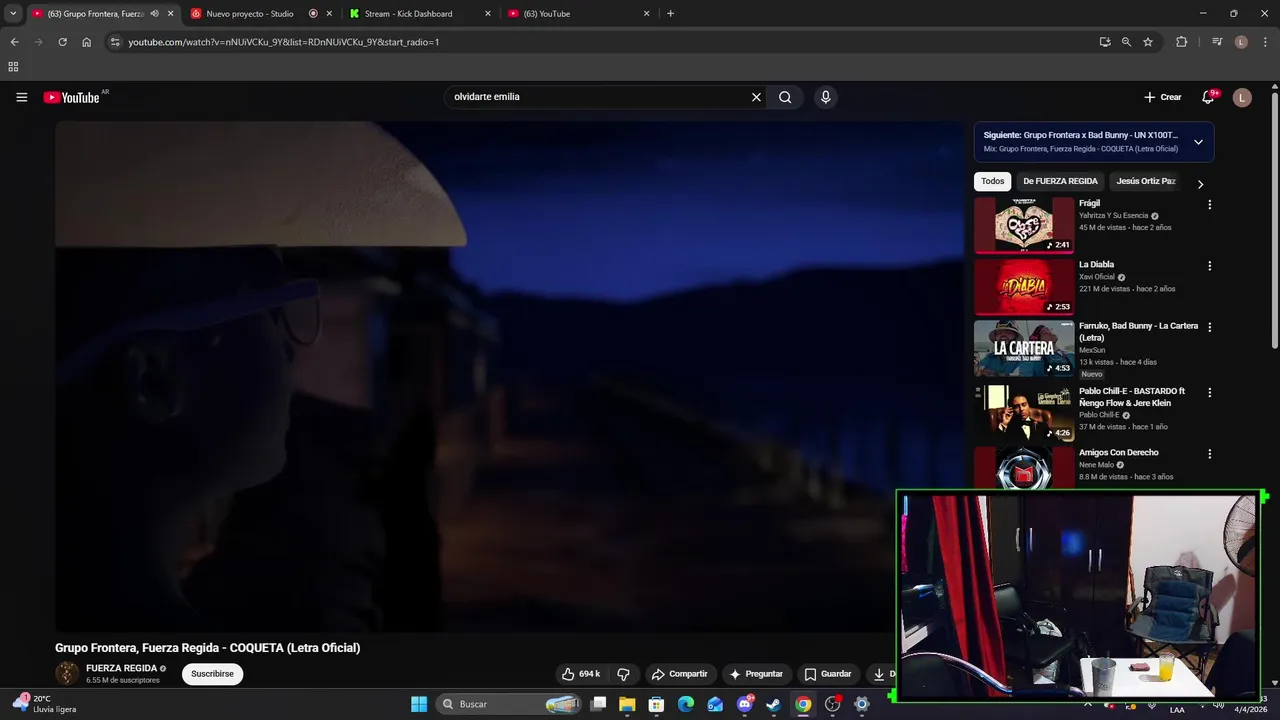This screenshot has height=720, width=1280.
Task: Open FUERZA REGIDA channel name link
Action: 121,668
